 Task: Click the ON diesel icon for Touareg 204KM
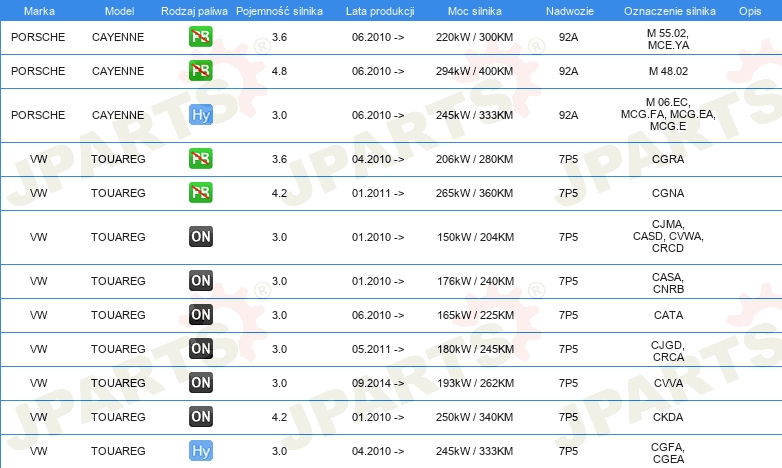(x=200, y=236)
